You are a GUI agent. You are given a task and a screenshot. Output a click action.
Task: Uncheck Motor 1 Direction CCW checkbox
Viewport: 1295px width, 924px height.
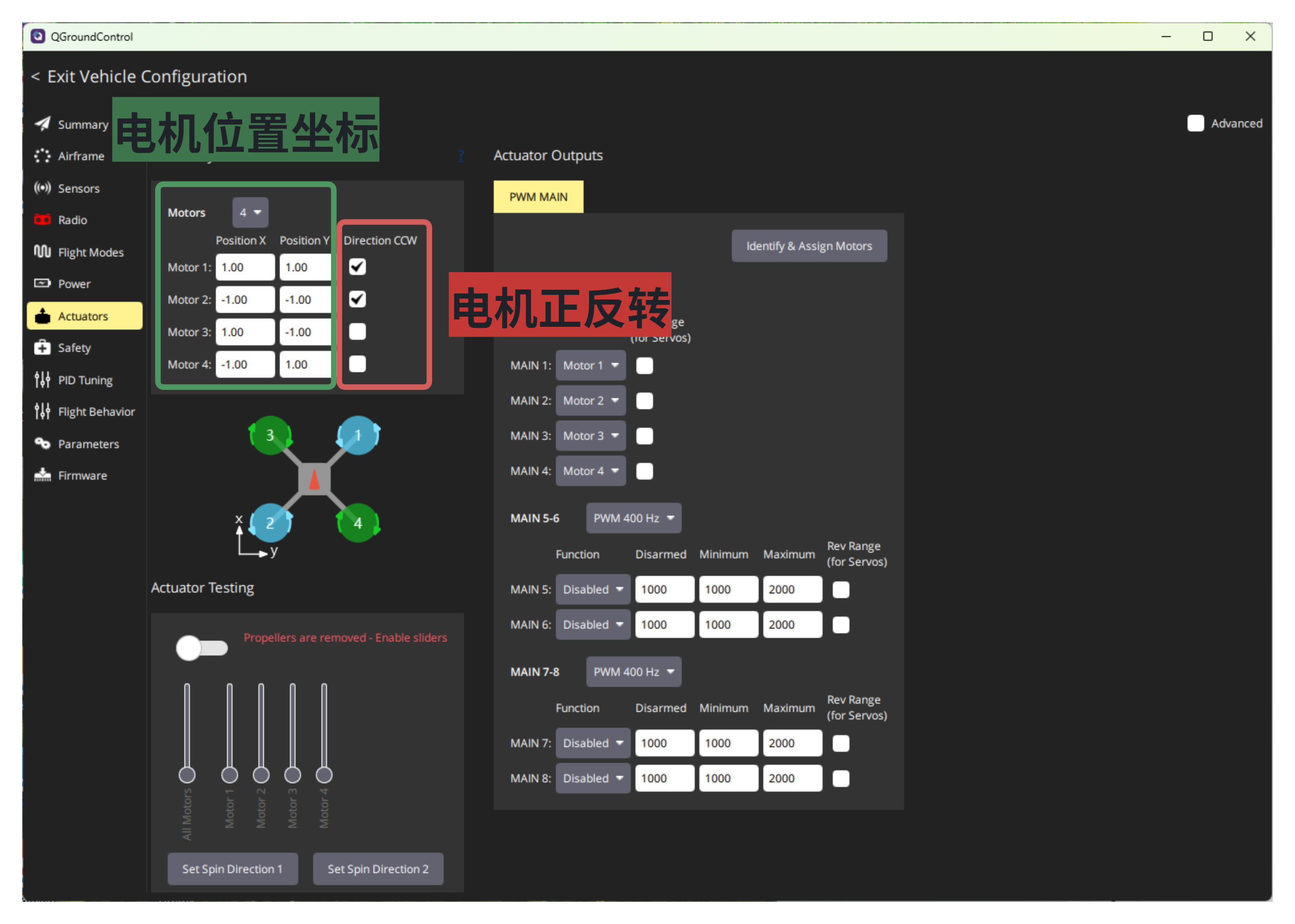pyautogui.click(x=358, y=267)
